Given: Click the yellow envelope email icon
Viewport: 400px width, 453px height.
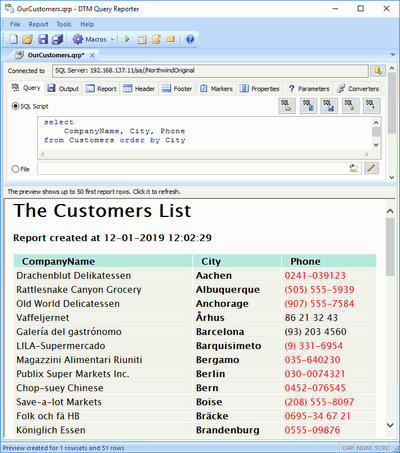Looking at the screenshot, I should [171, 39].
